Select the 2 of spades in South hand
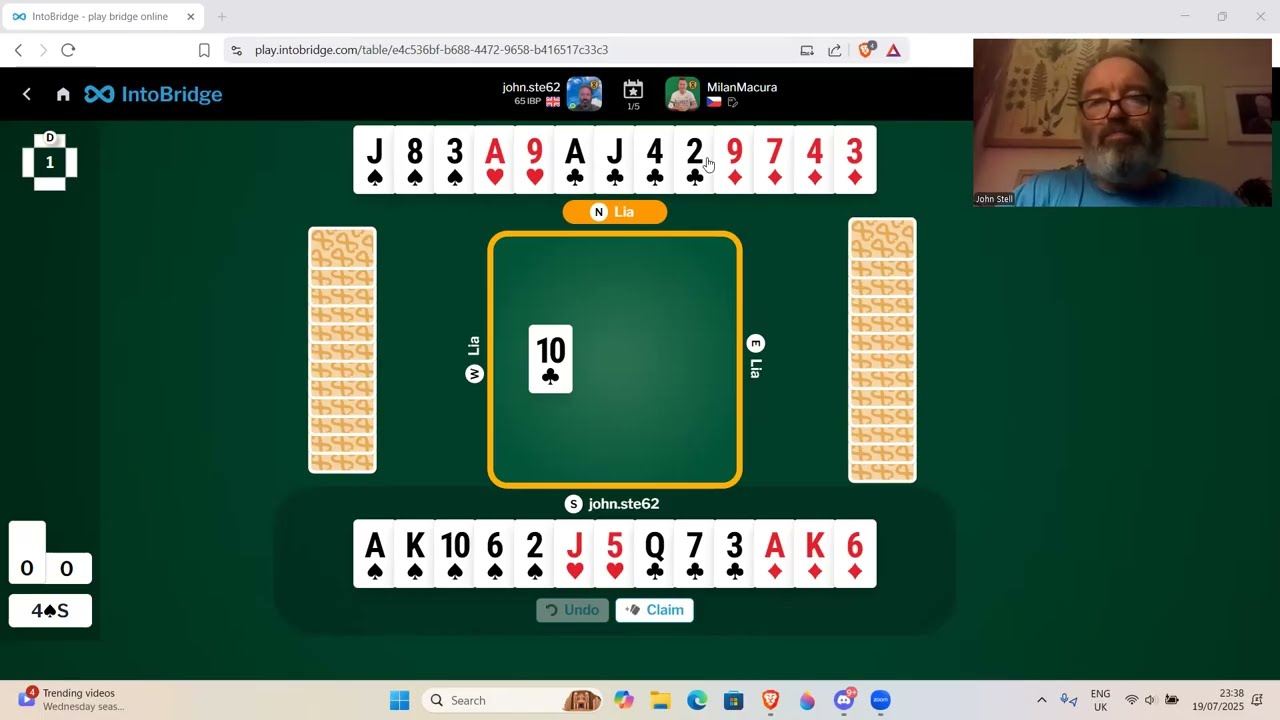Viewport: 1280px width, 720px height. (534, 554)
